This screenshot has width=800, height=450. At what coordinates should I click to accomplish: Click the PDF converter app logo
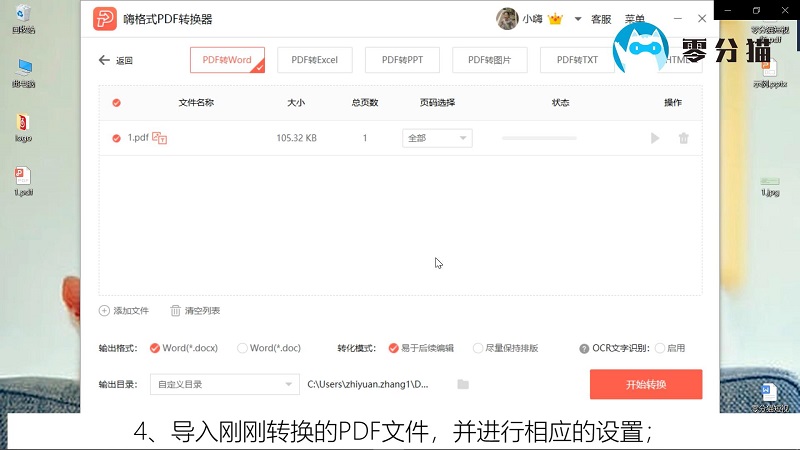(x=105, y=19)
